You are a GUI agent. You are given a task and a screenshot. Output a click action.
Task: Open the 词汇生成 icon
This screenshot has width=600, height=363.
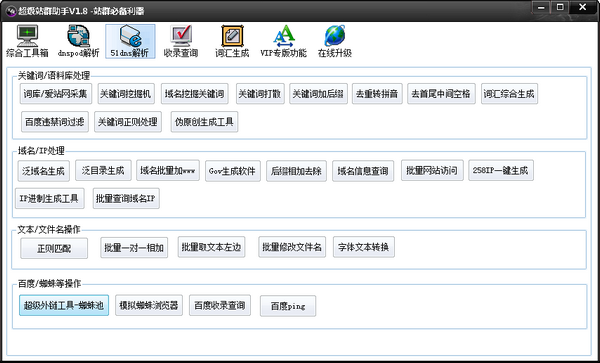point(232,41)
